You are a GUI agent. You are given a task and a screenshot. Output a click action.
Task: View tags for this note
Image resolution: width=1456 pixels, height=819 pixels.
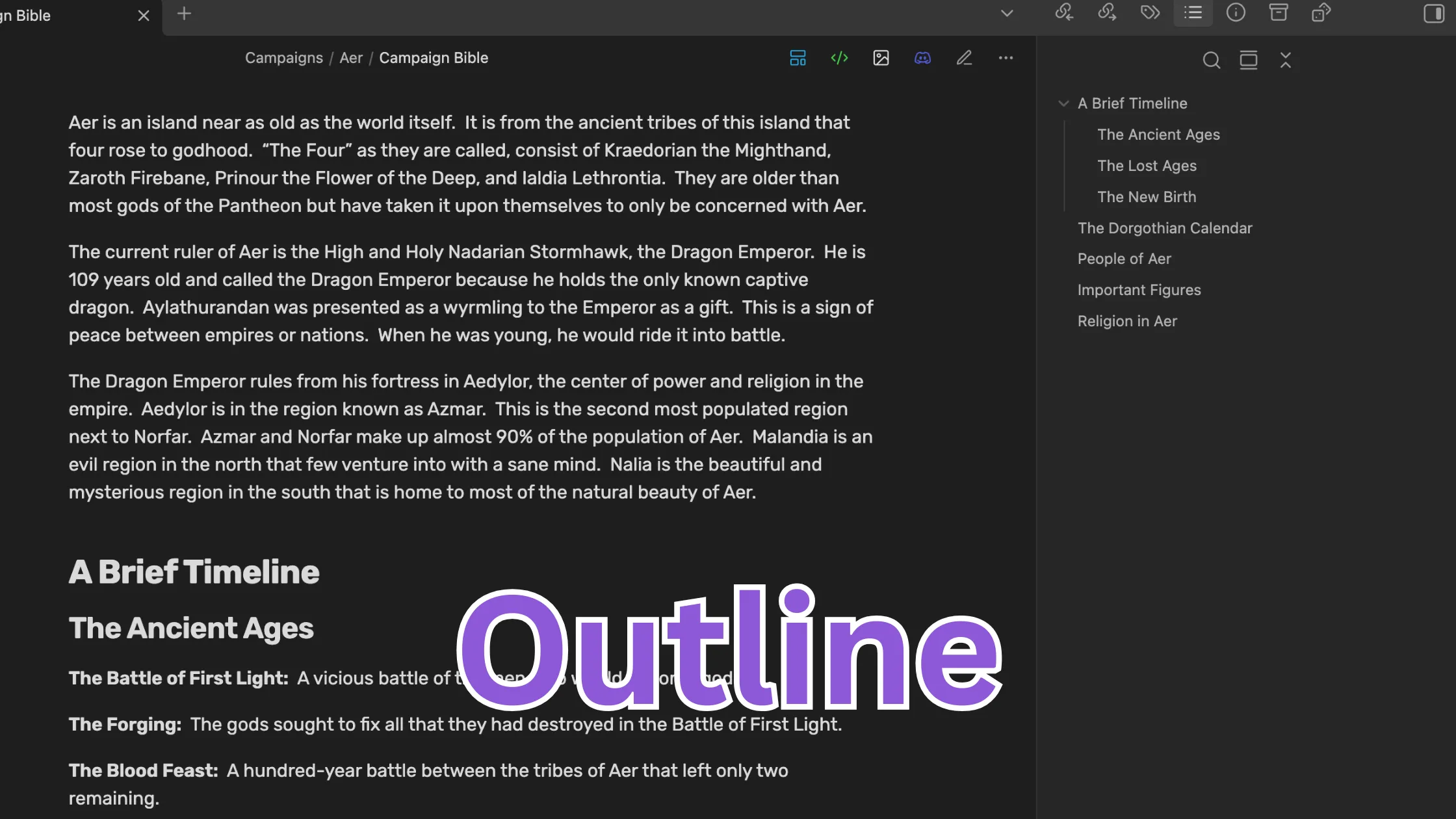1150,13
